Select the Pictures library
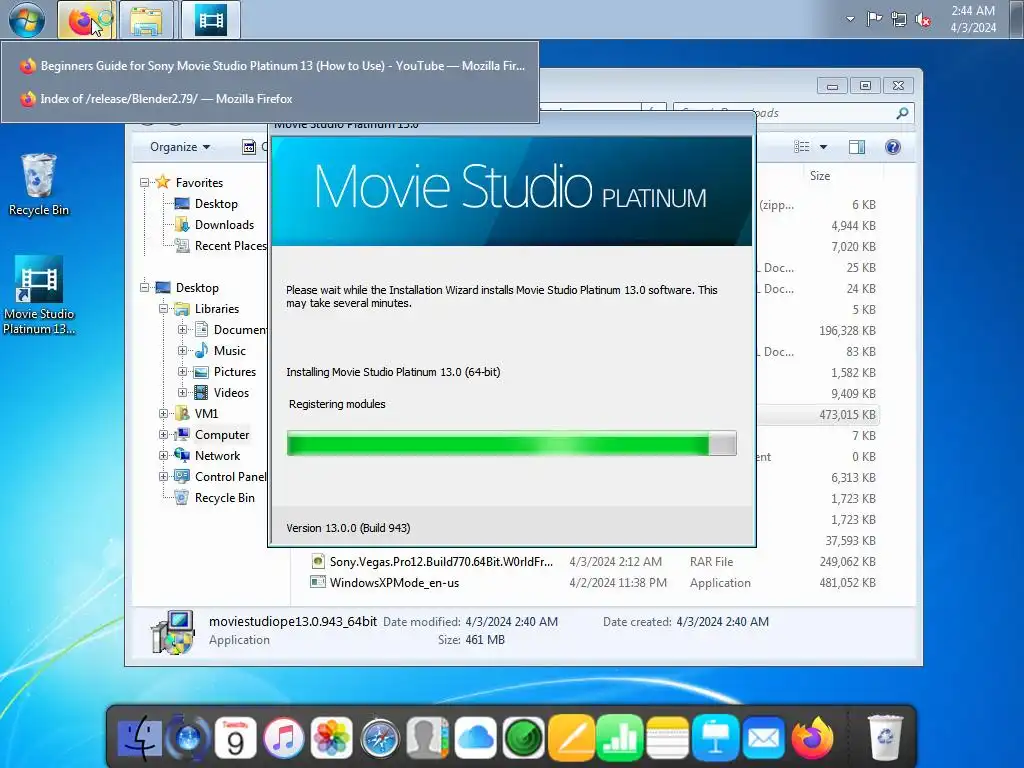Viewport: 1024px width, 768px height. click(x=234, y=372)
